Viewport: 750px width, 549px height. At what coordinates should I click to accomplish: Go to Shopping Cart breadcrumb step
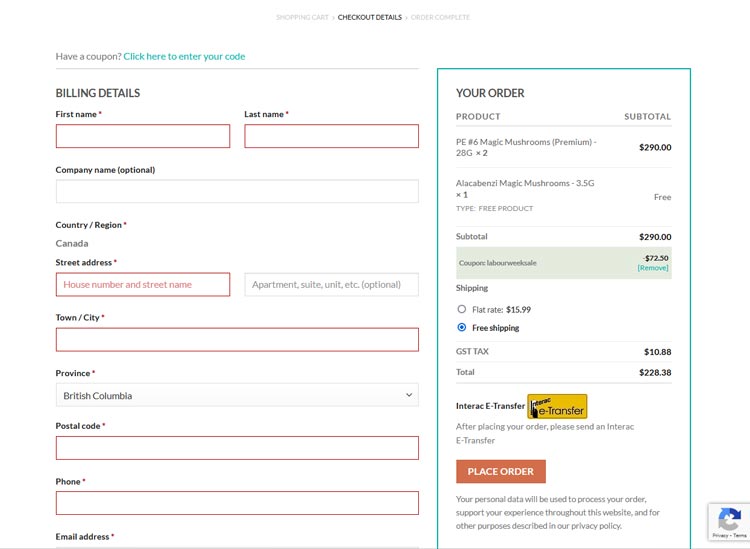tap(303, 17)
